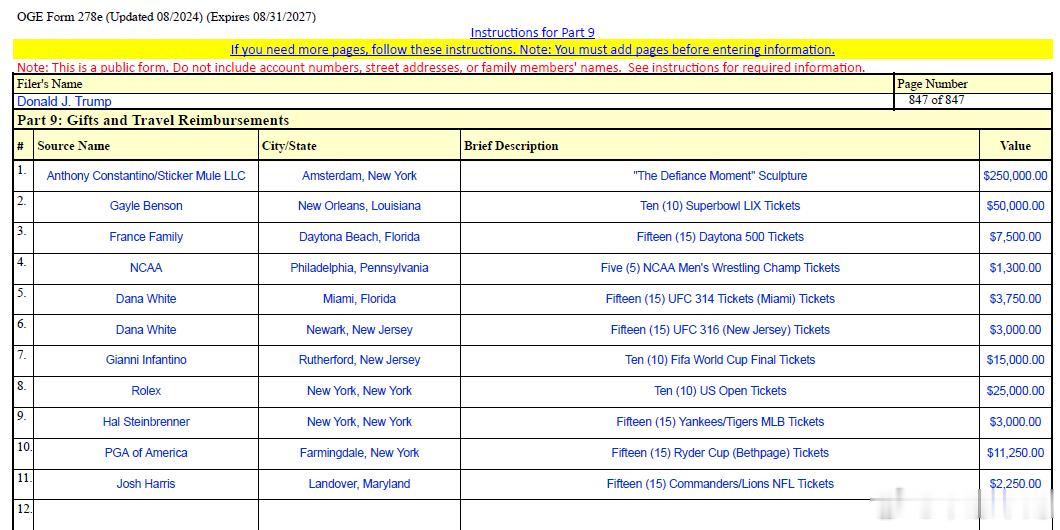Select the Gianni Infantino source name cell
This screenshot has width=1060, height=530.
[x=146, y=360]
